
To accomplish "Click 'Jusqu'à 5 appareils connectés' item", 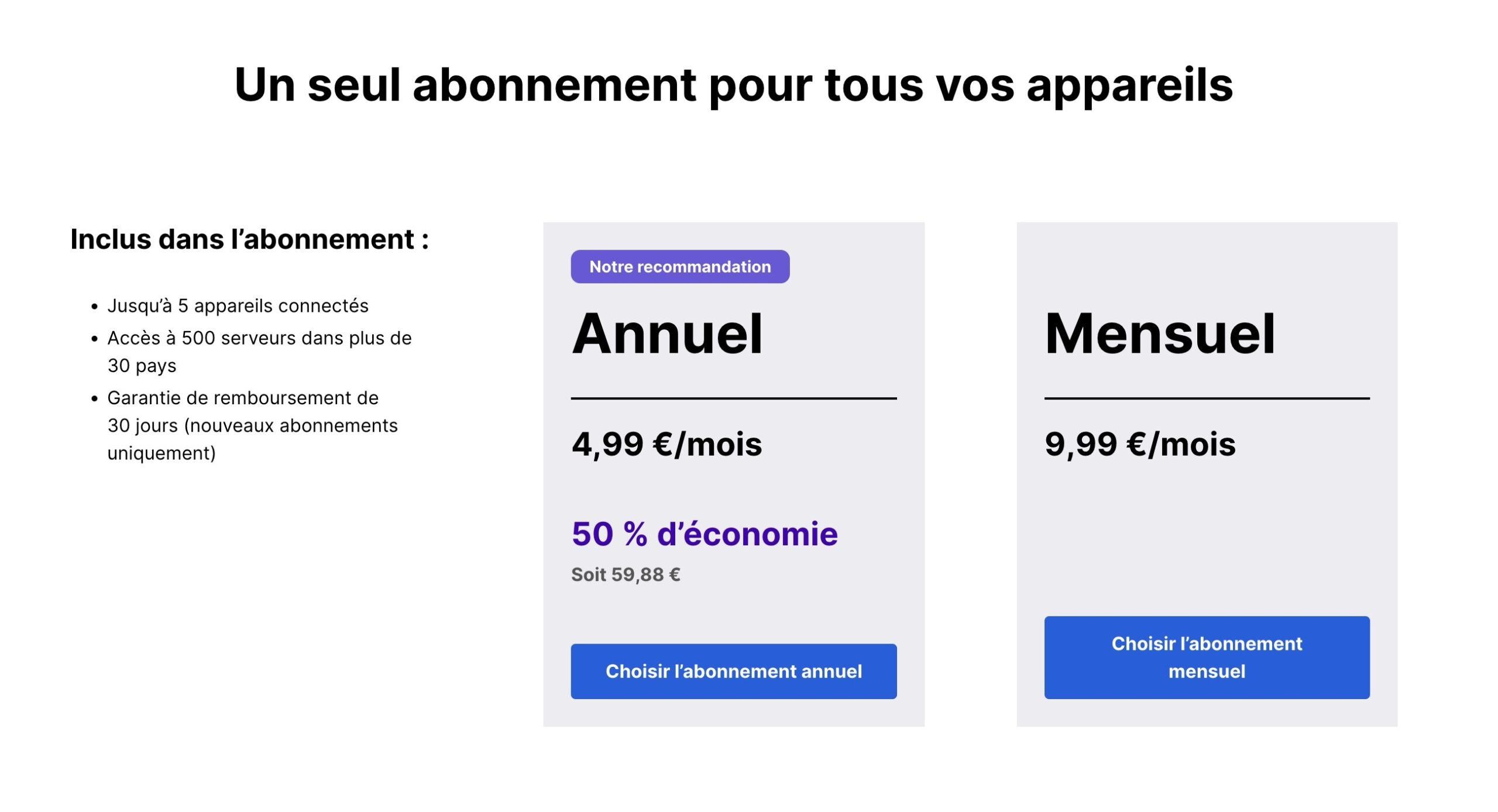I will [238, 306].
